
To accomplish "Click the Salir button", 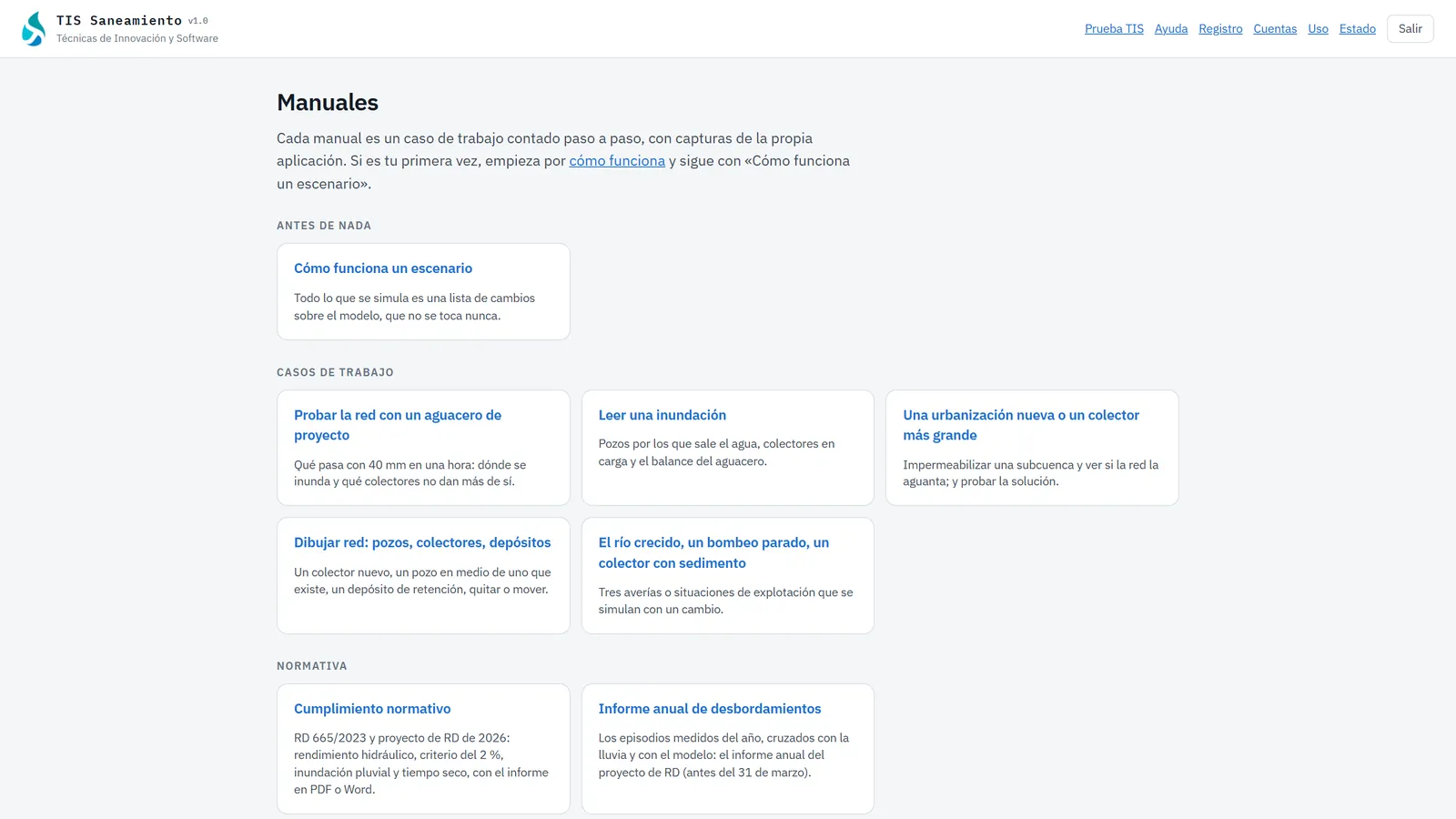I will 1410,29.
